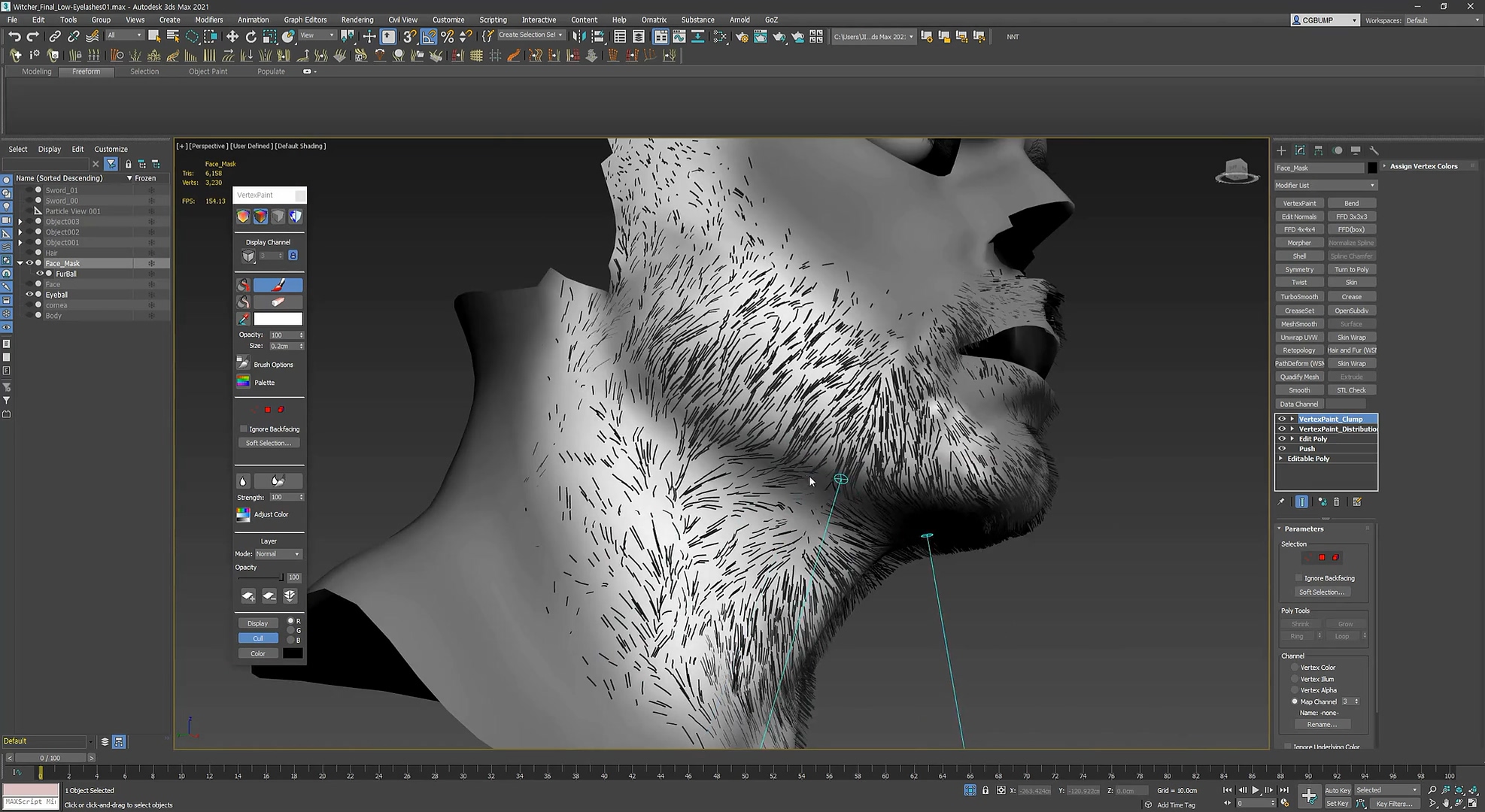The width and height of the screenshot is (1485, 812).
Task: Click the white paint color swatch
Action: (278, 319)
